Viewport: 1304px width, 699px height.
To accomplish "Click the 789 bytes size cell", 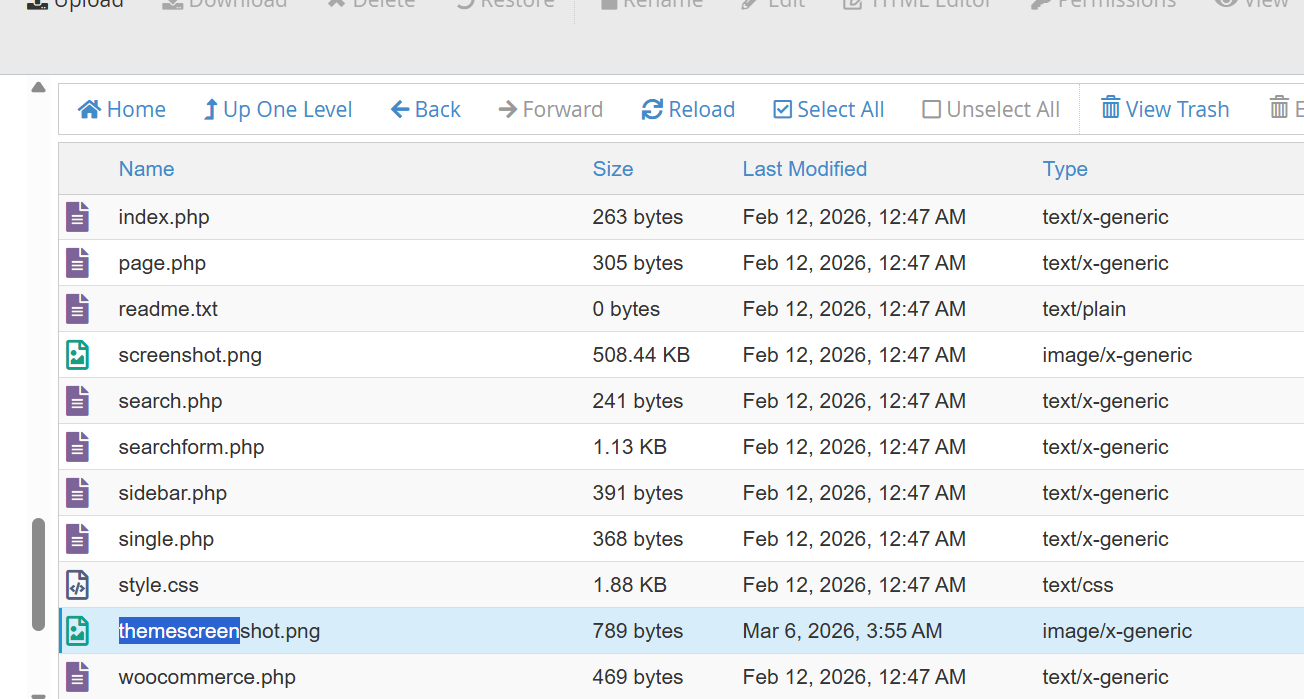I will point(638,631).
